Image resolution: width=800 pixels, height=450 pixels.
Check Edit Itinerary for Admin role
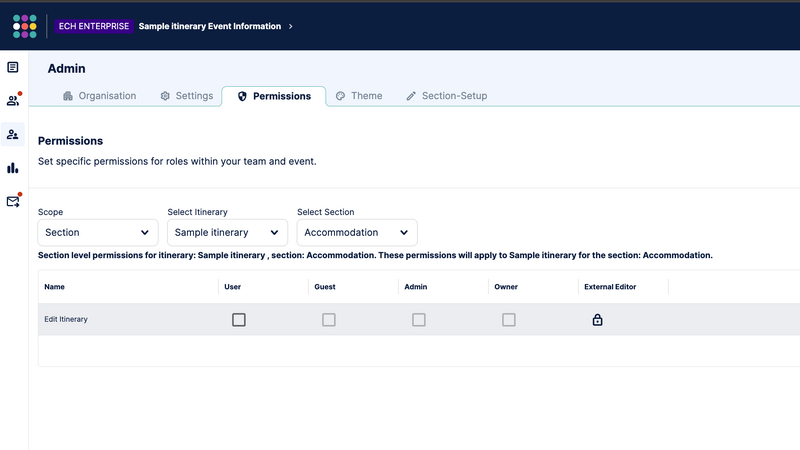(x=419, y=320)
